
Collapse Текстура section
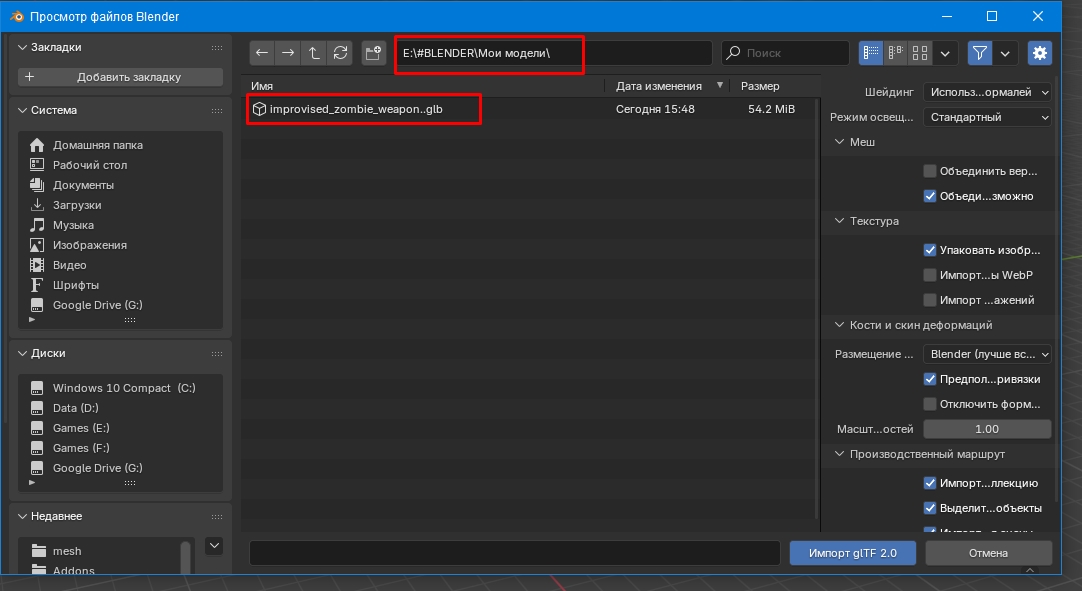(x=839, y=221)
